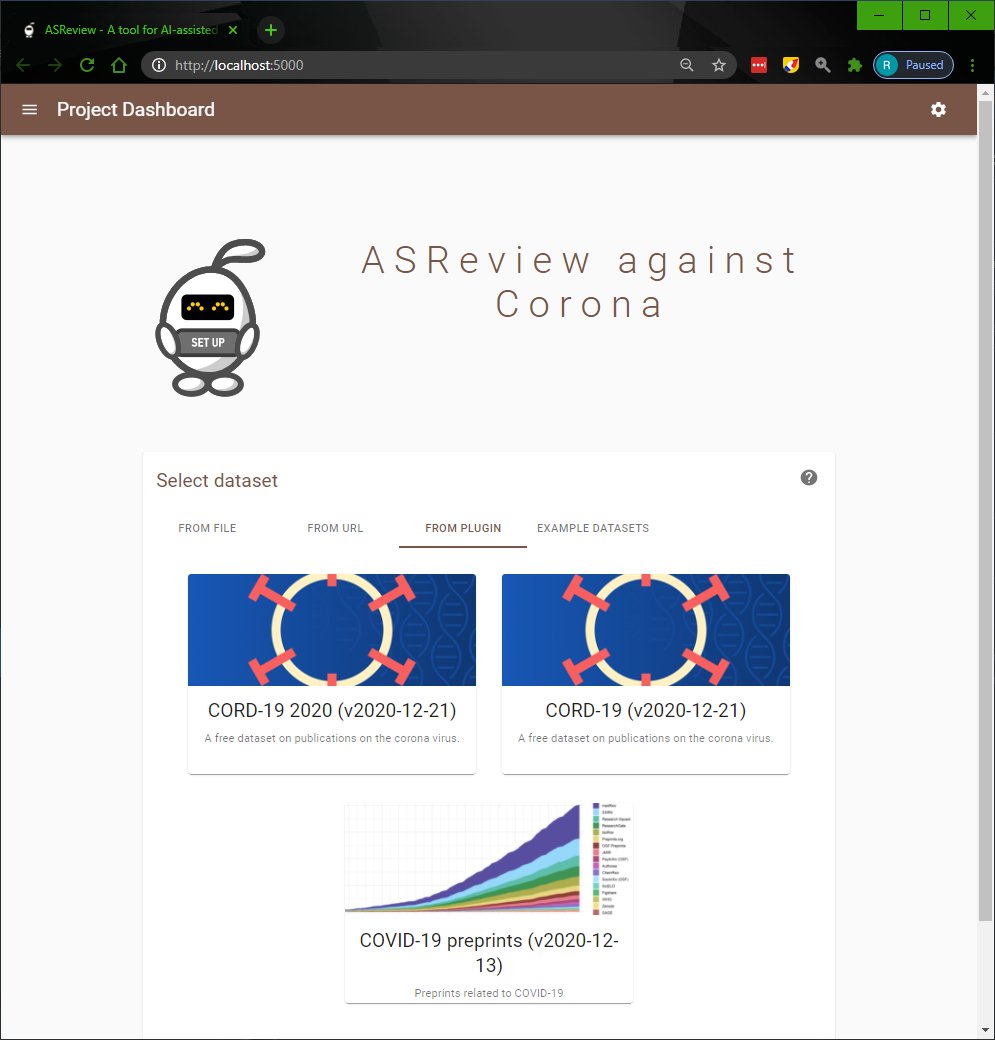
Task: Close the ASReview browser tab
Action: click(233, 30)
